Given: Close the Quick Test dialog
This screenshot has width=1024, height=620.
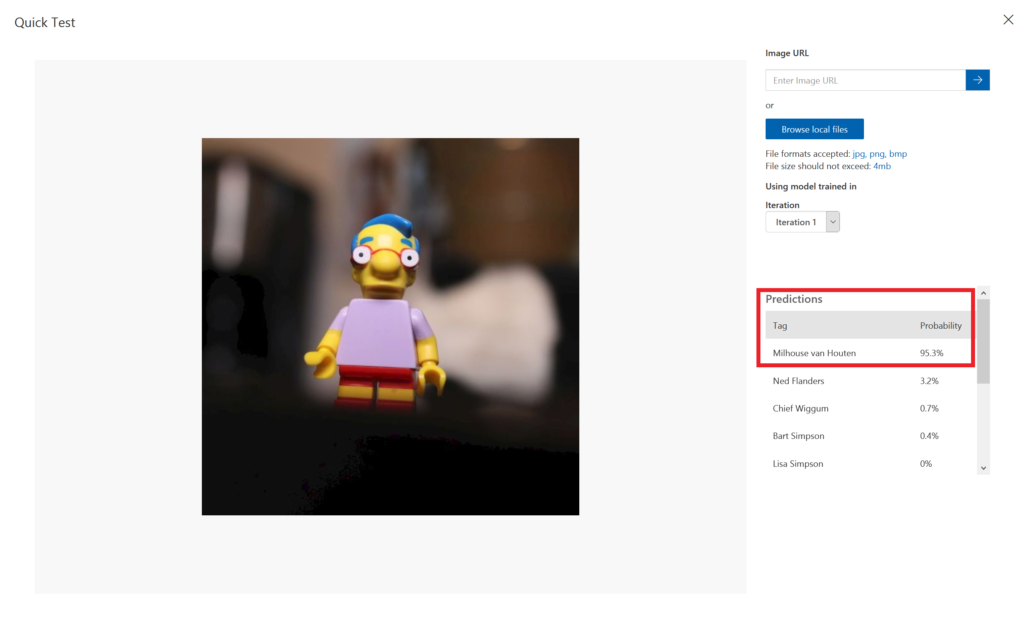Looking at the screenshot, I should (1008, 20).
